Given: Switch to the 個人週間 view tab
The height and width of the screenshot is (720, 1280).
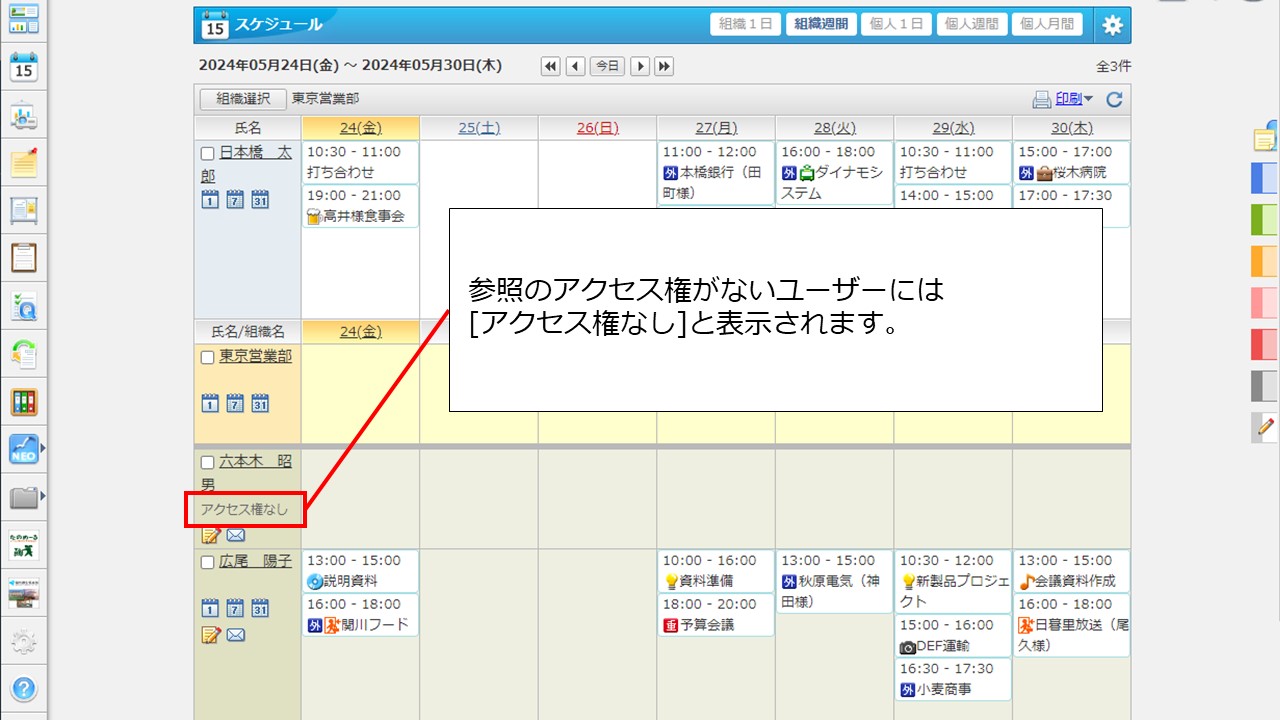Looking at the screenshot, I should coord(970,24).
